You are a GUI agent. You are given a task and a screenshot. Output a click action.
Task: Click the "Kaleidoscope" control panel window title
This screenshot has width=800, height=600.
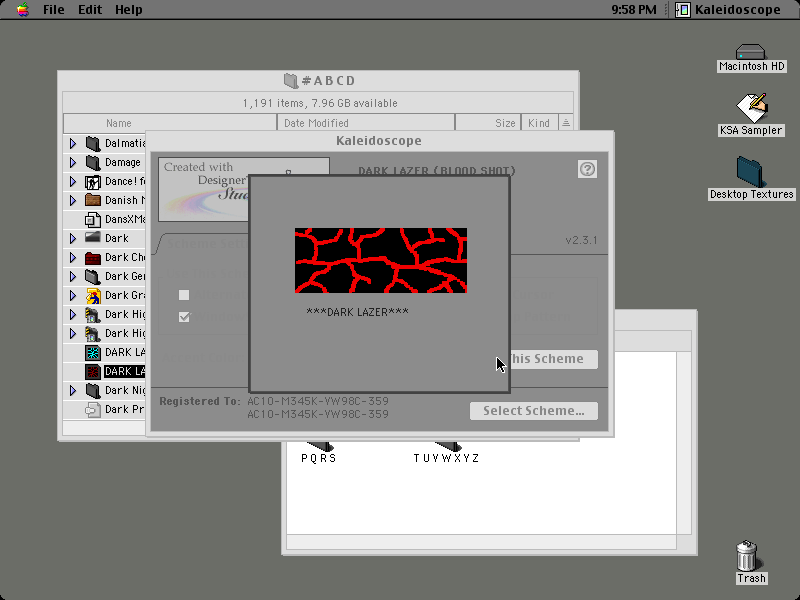pos(379,141)
